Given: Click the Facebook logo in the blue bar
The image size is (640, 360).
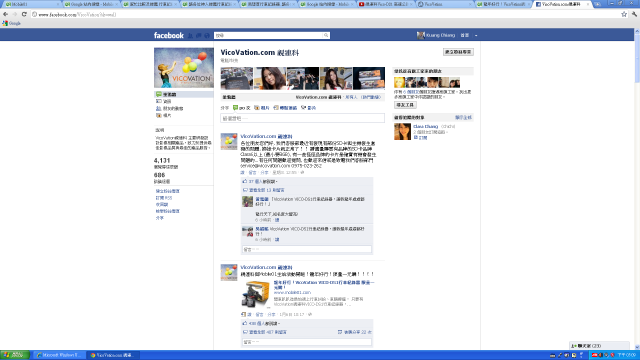Looking at the screenshot, I should 169,36.
